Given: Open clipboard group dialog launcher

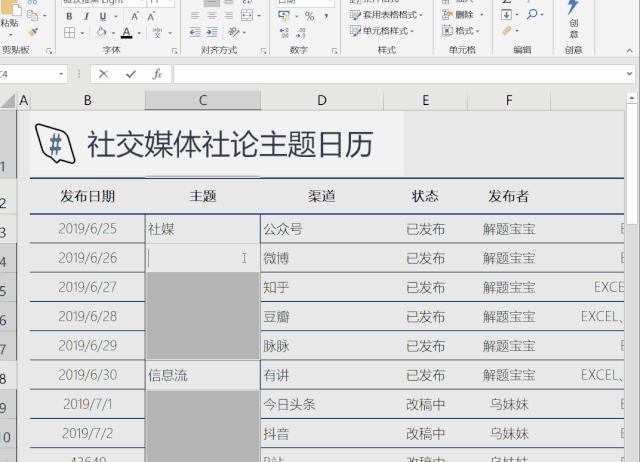Looking at the screenshot, I should tap(49, 51).
